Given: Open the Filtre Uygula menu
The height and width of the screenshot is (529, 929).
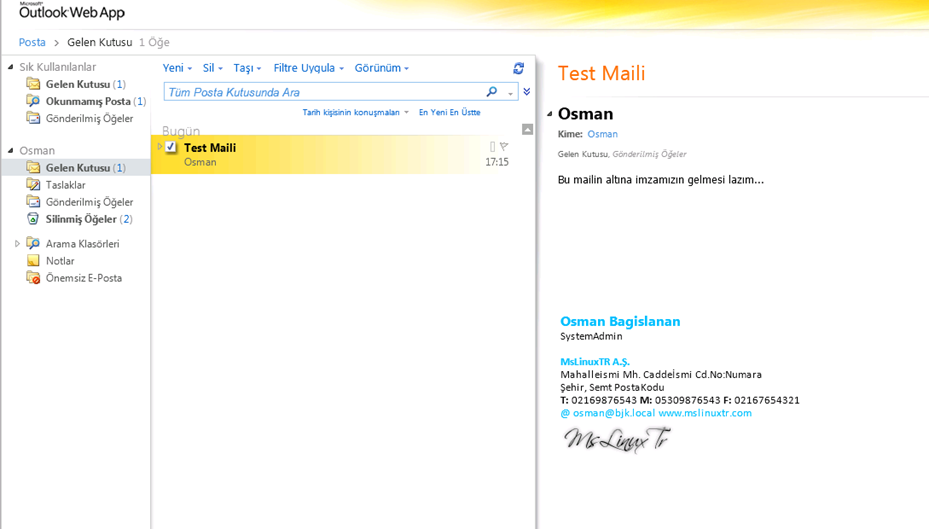Looking at the screenshot, I should tap(309, 68).
